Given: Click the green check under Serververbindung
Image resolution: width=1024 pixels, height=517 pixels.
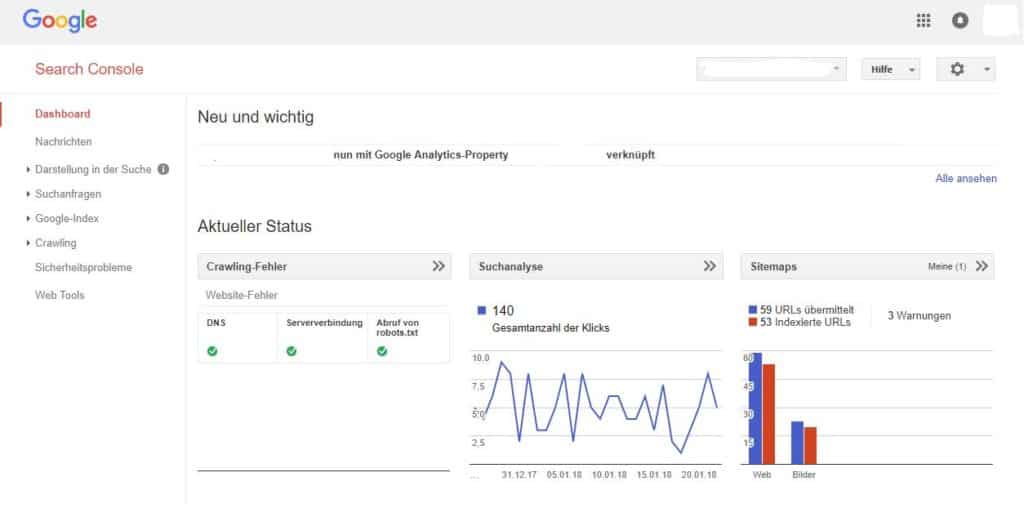Looking at the screenshot, I should click(291, 351).
